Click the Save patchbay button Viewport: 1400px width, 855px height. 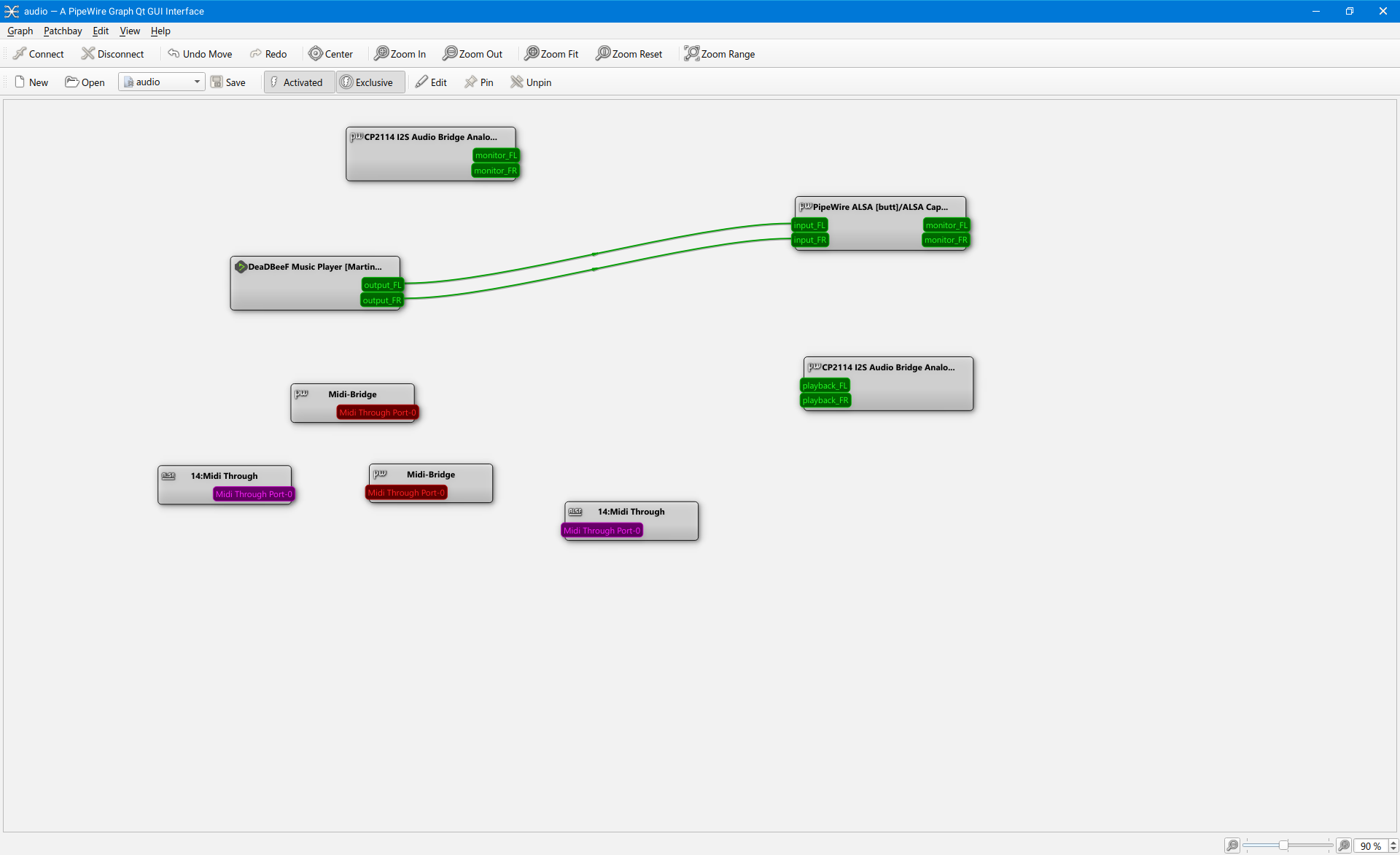pos(228,82)
